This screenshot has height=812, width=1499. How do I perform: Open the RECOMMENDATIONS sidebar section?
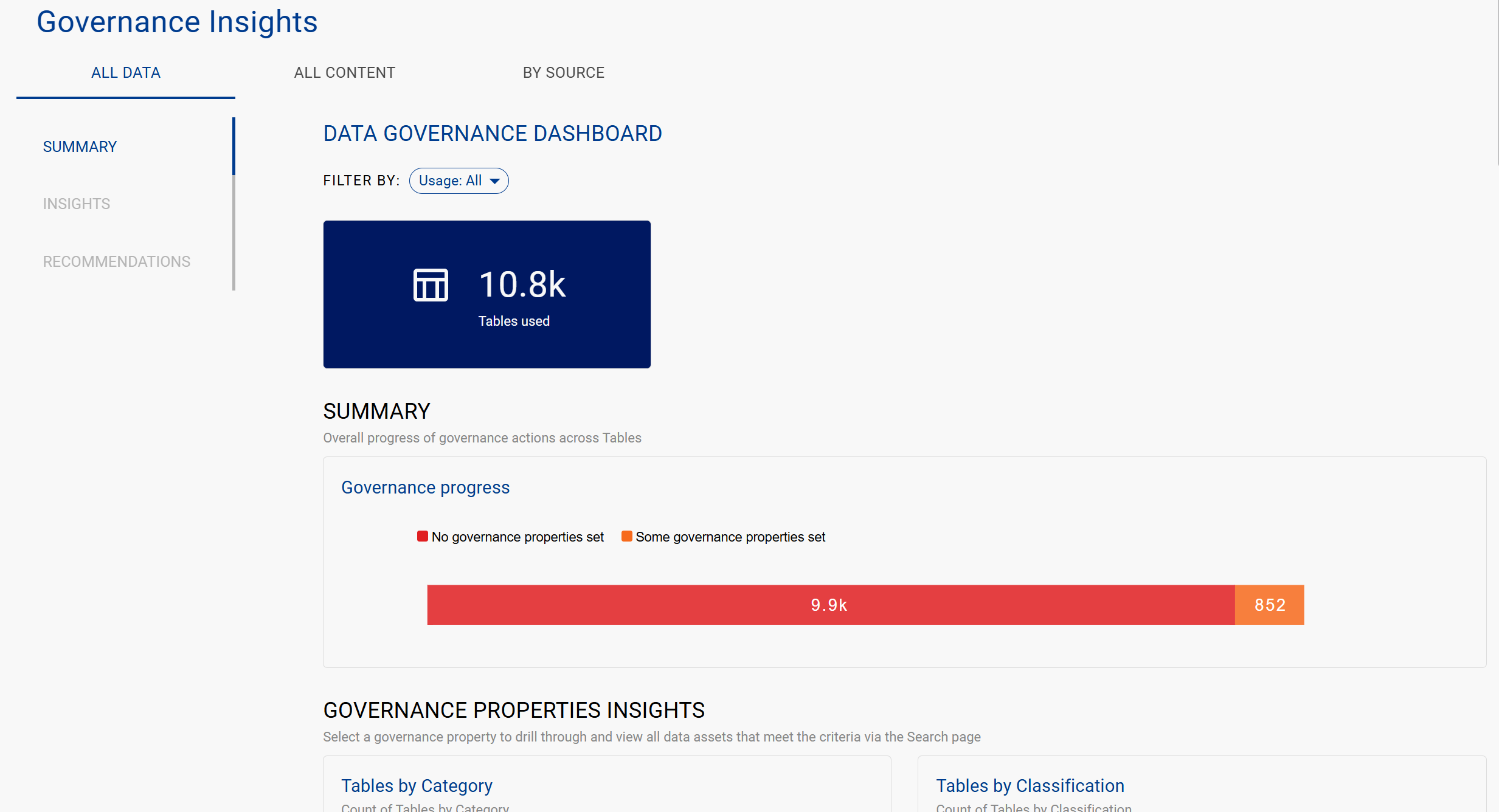(x=117, y=262)
